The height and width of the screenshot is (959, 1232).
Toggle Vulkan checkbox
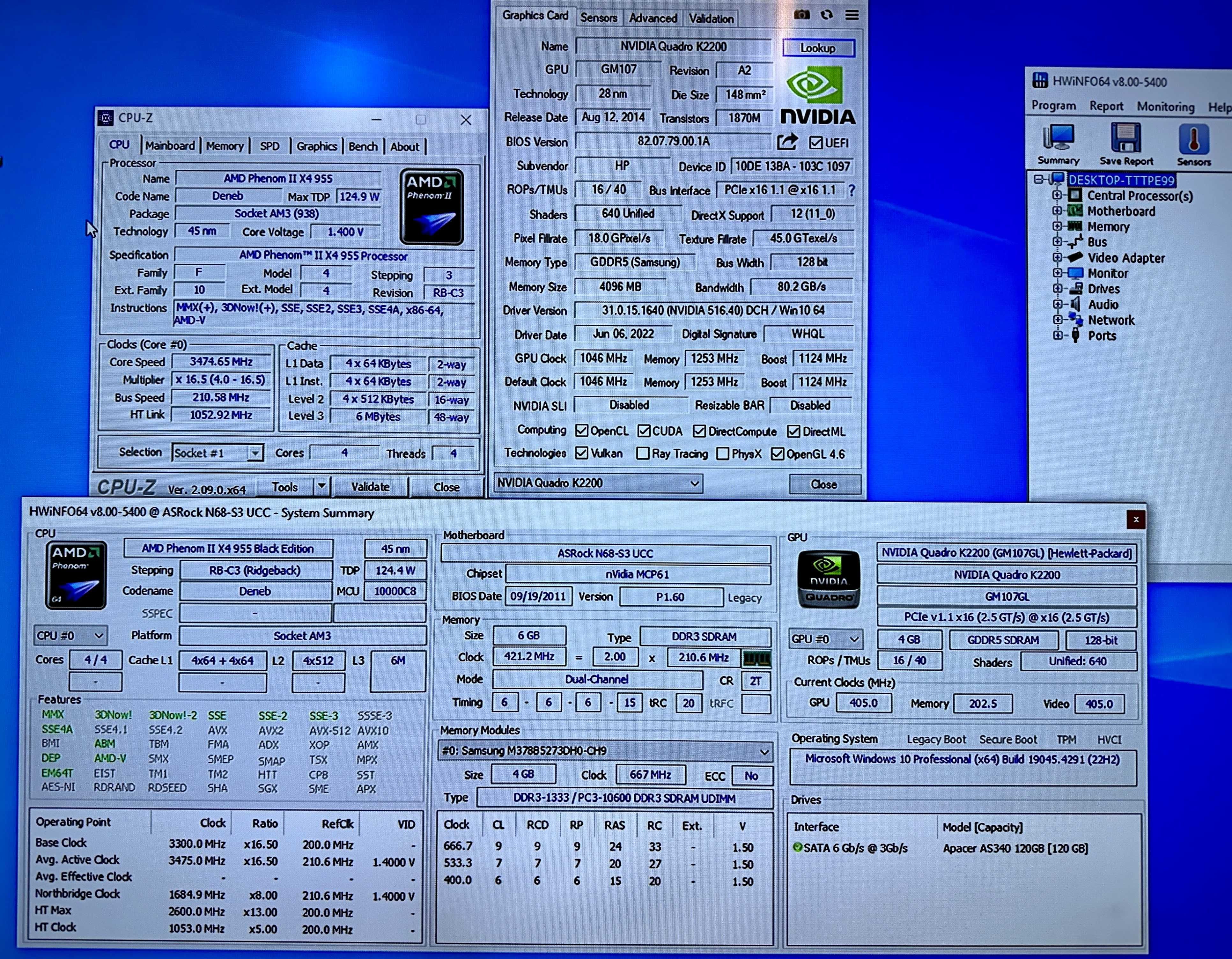(x=582, y=453)
